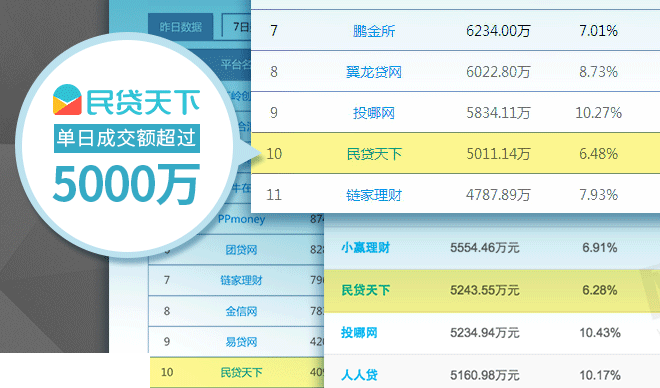Select the 7.01% rate cell
This screenshot has width=660, height=388.
click(598, 31)
